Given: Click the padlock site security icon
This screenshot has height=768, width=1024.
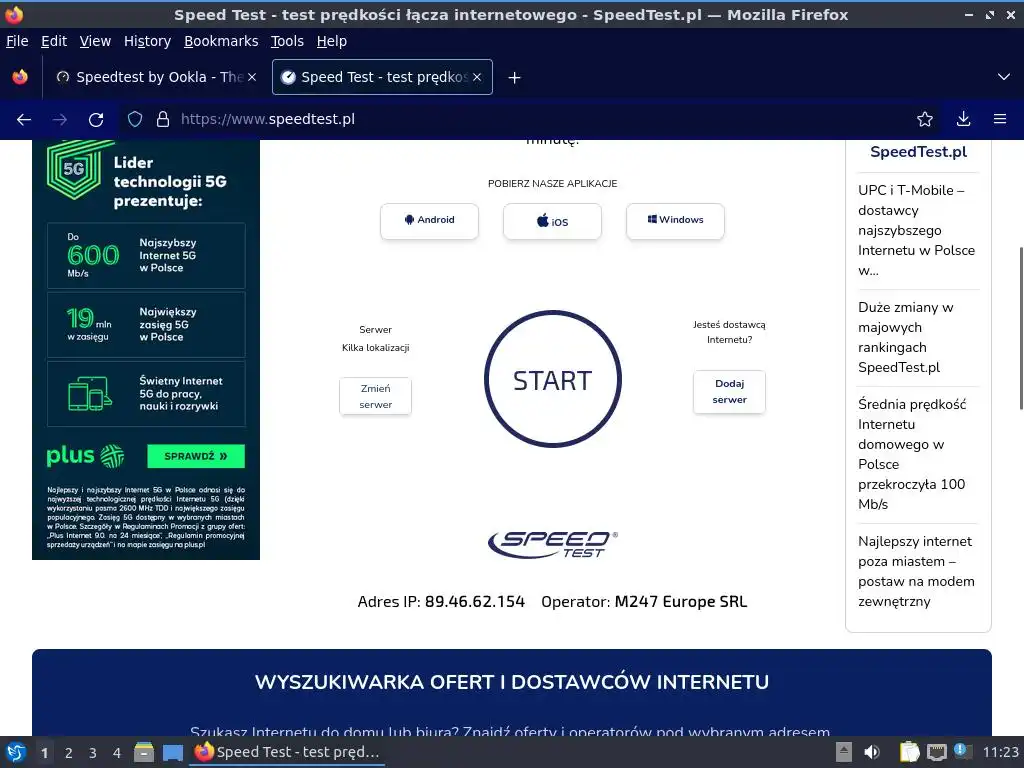Looking at the screenshot, I should [163, 119].
